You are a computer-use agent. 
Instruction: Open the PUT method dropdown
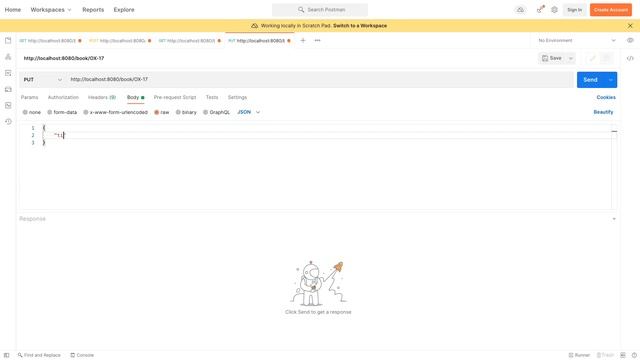tap(42, 80)
